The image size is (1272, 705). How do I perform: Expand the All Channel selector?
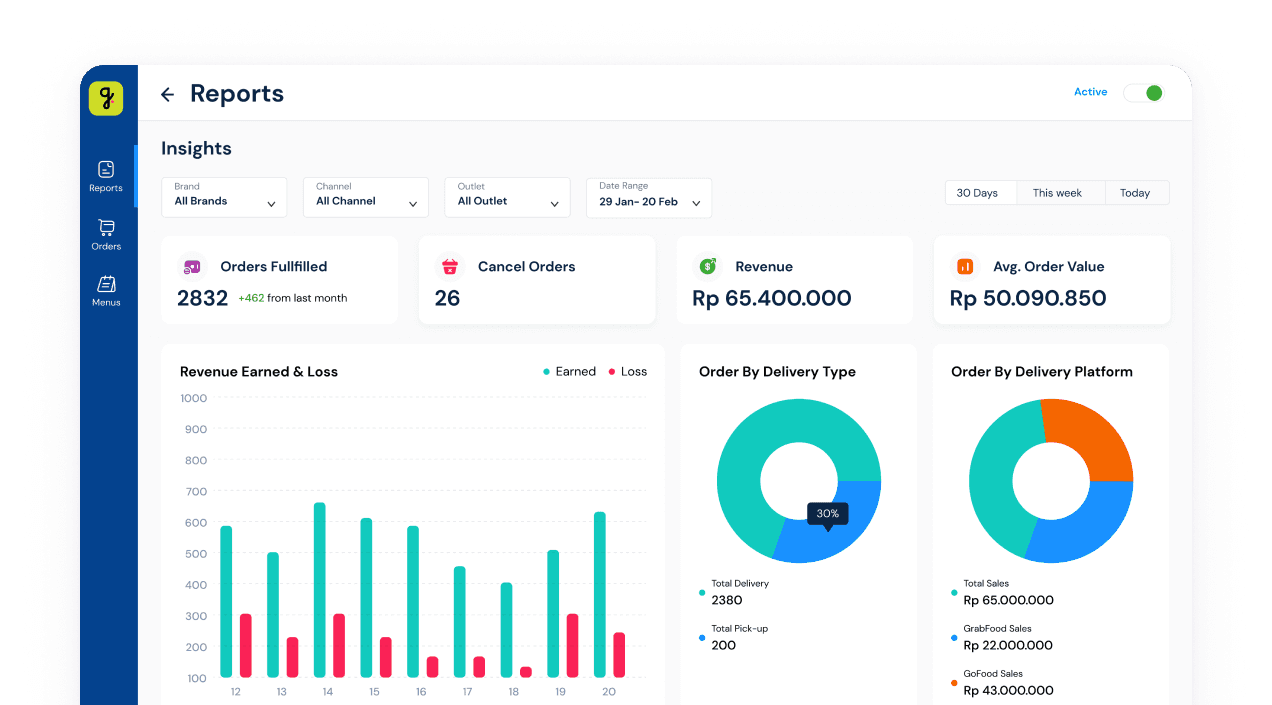[365, 197]
